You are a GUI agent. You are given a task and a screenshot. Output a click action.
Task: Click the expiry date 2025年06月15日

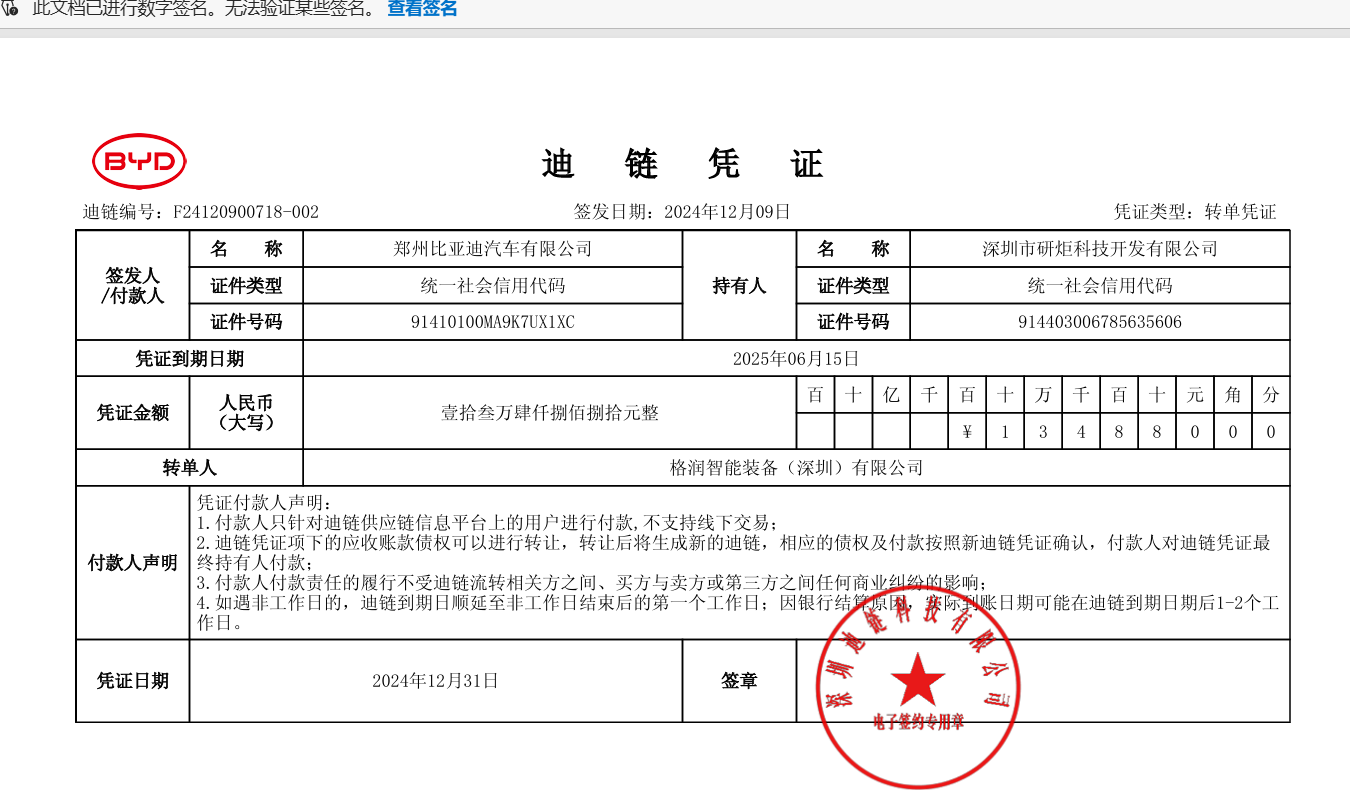click(796, 359)
